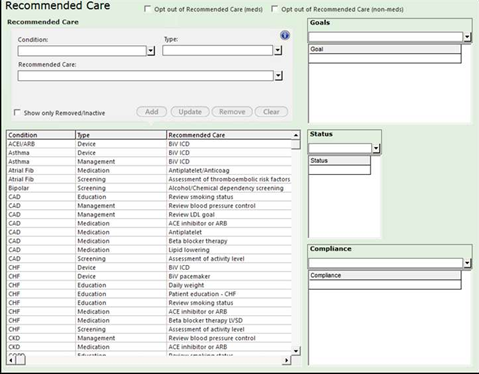The image size is (479, 374).
Task: Click the table's horizontal scrollbar thumb
Action: pos(20,360)
